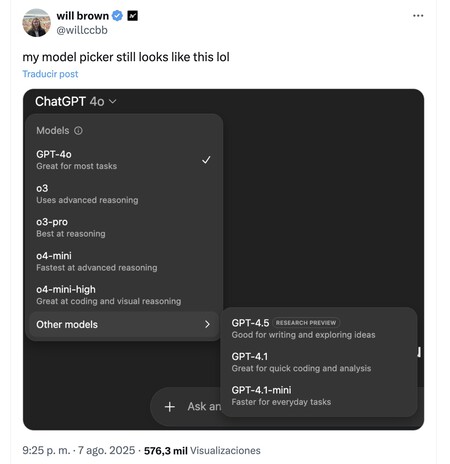This screenshot has width=450, height=464.
Task: Select GPT-4.5 from other models
Action: coord(318,329)
